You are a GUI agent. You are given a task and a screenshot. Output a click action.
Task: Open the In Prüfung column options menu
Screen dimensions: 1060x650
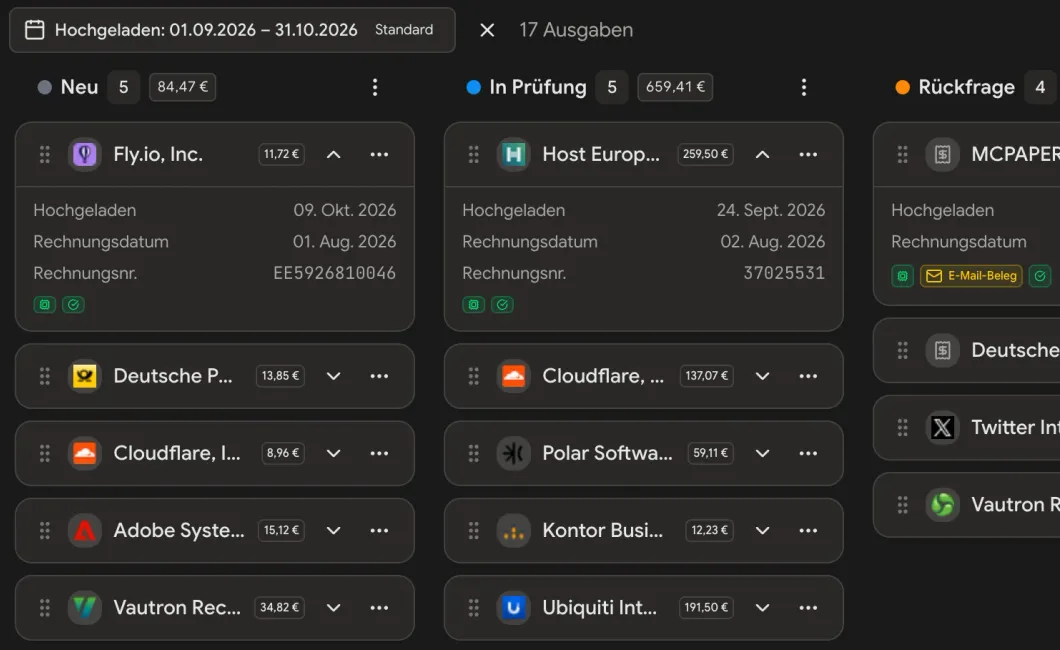click(x=804, y=87)
